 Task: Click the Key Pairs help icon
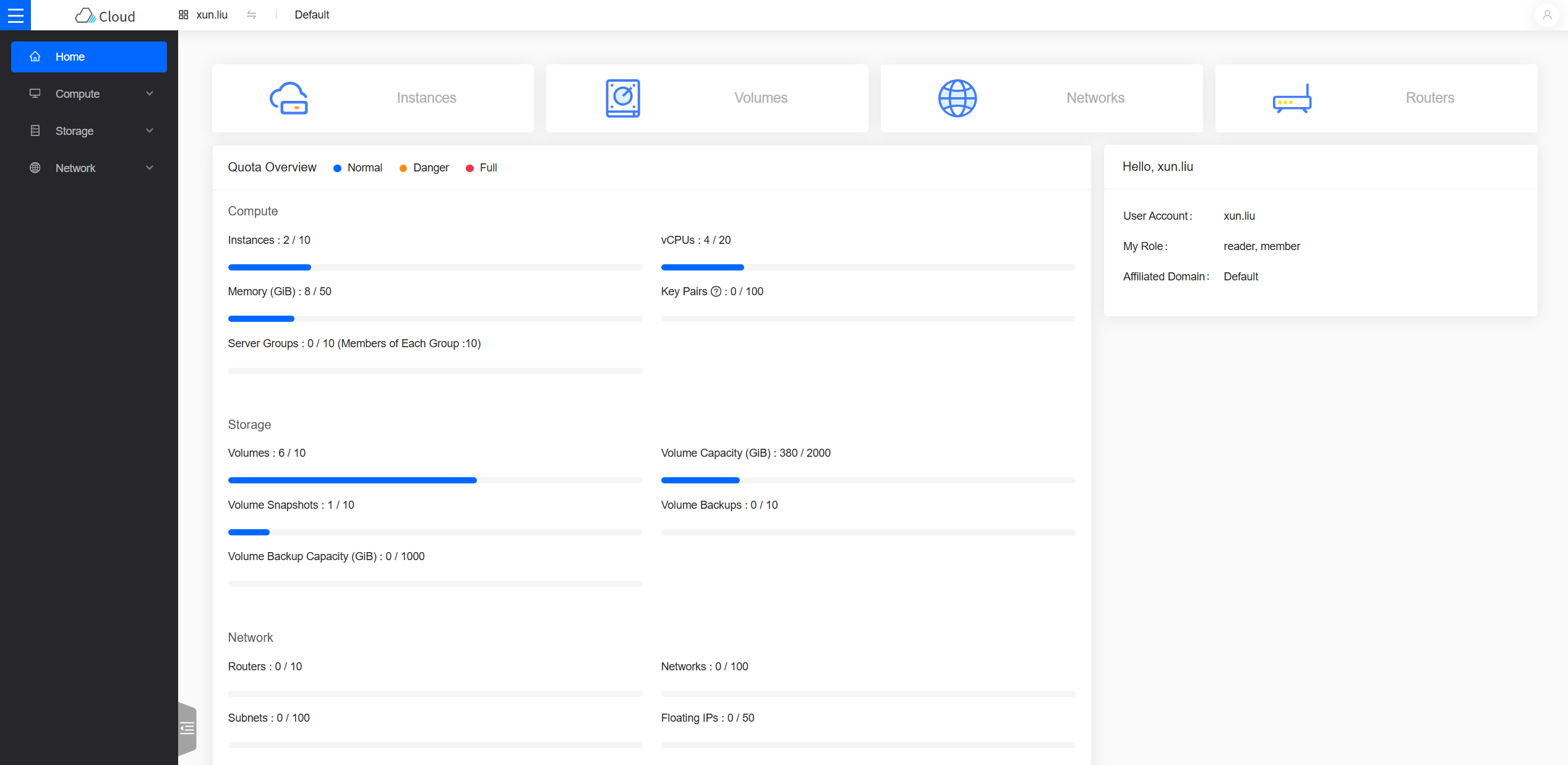click(x=716, y=292)
